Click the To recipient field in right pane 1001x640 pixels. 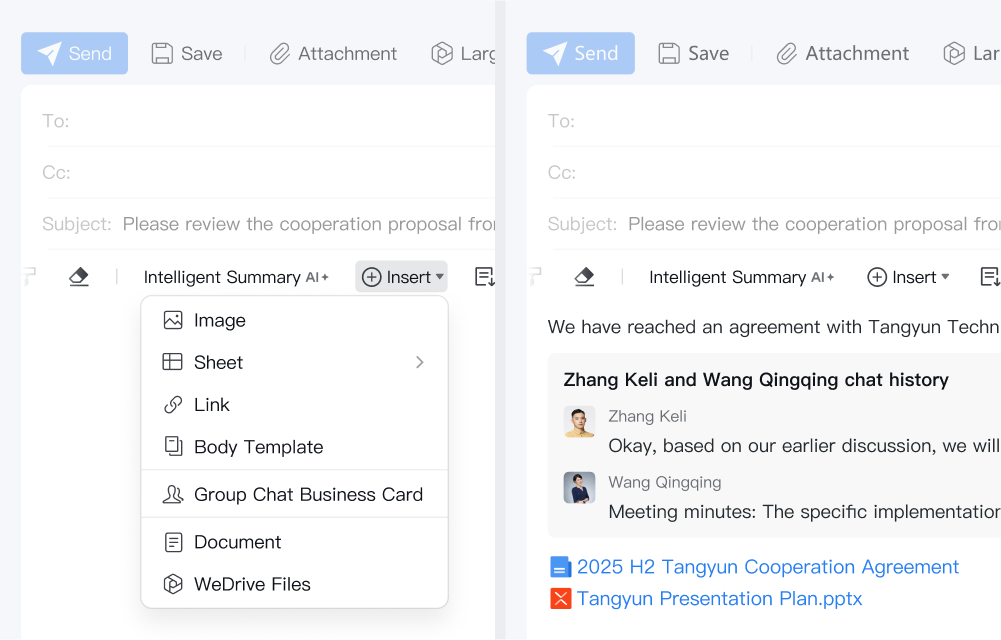pyautogui.click(x=780, y=121)
